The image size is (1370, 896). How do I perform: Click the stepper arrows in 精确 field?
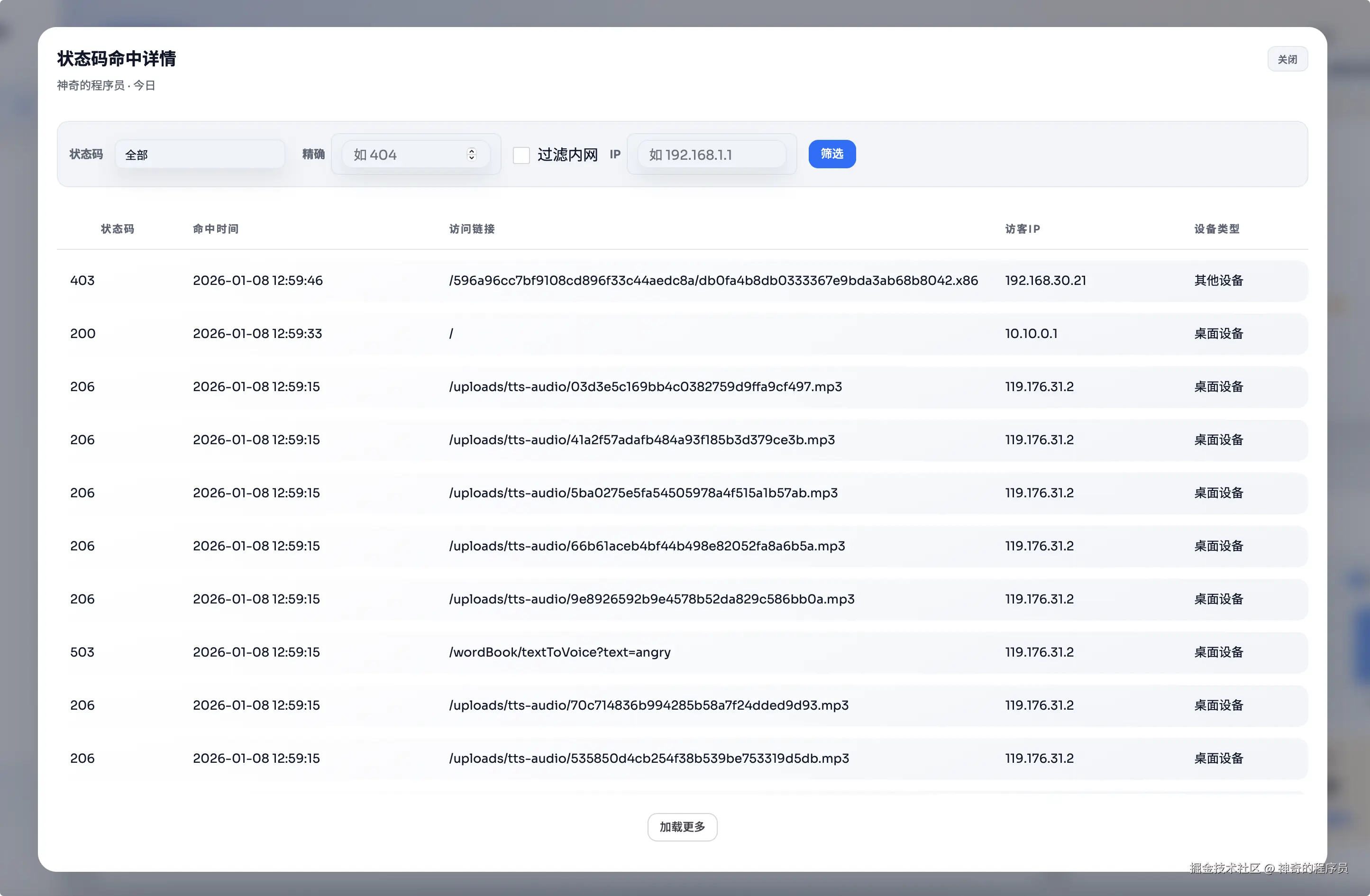471,155
